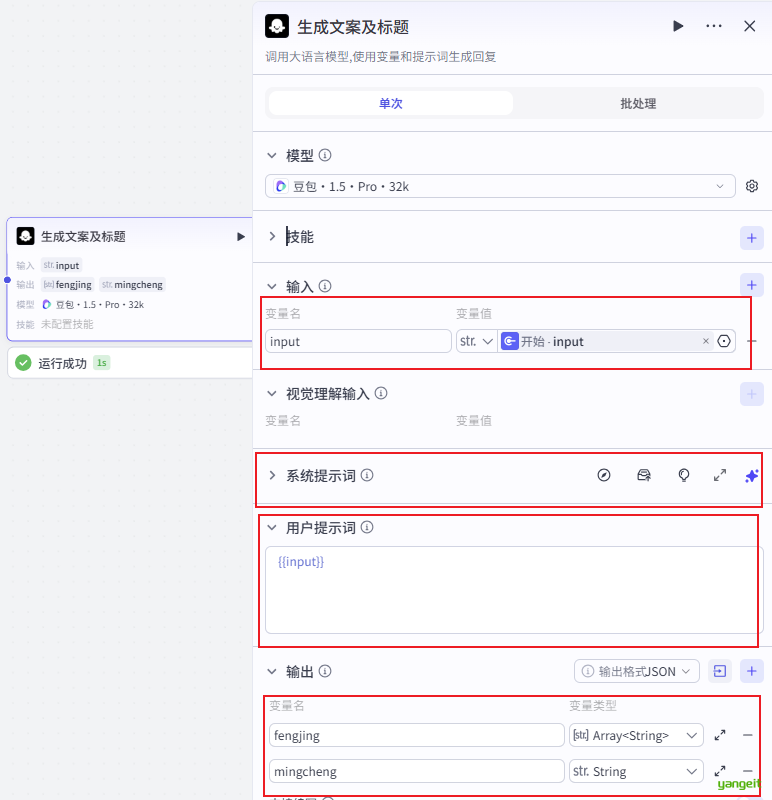Click the lightbulb icon in 系统提示词 row
The width and height of the screenshot is (772, 800).
coord(684,476)
